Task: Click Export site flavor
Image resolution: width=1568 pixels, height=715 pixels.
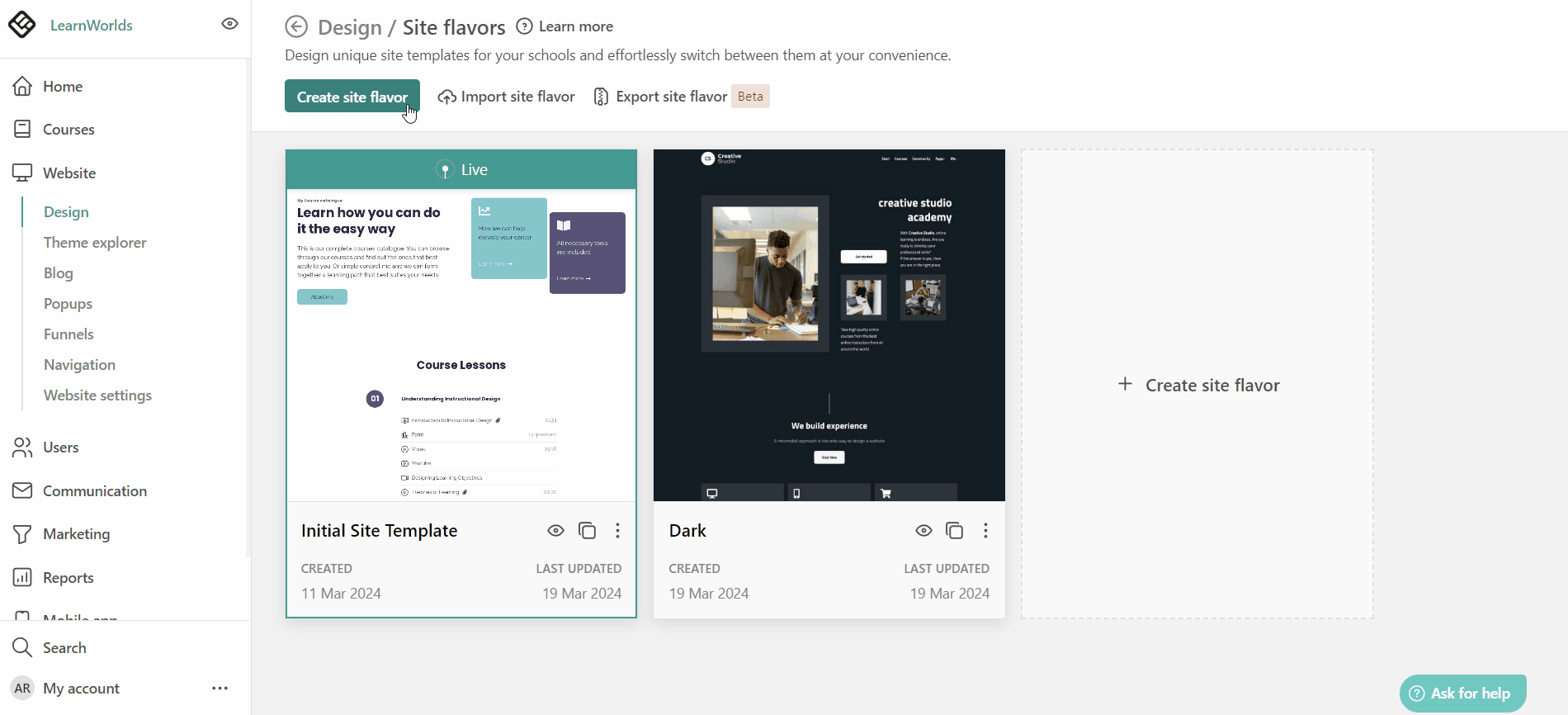Action: point(660,97)
